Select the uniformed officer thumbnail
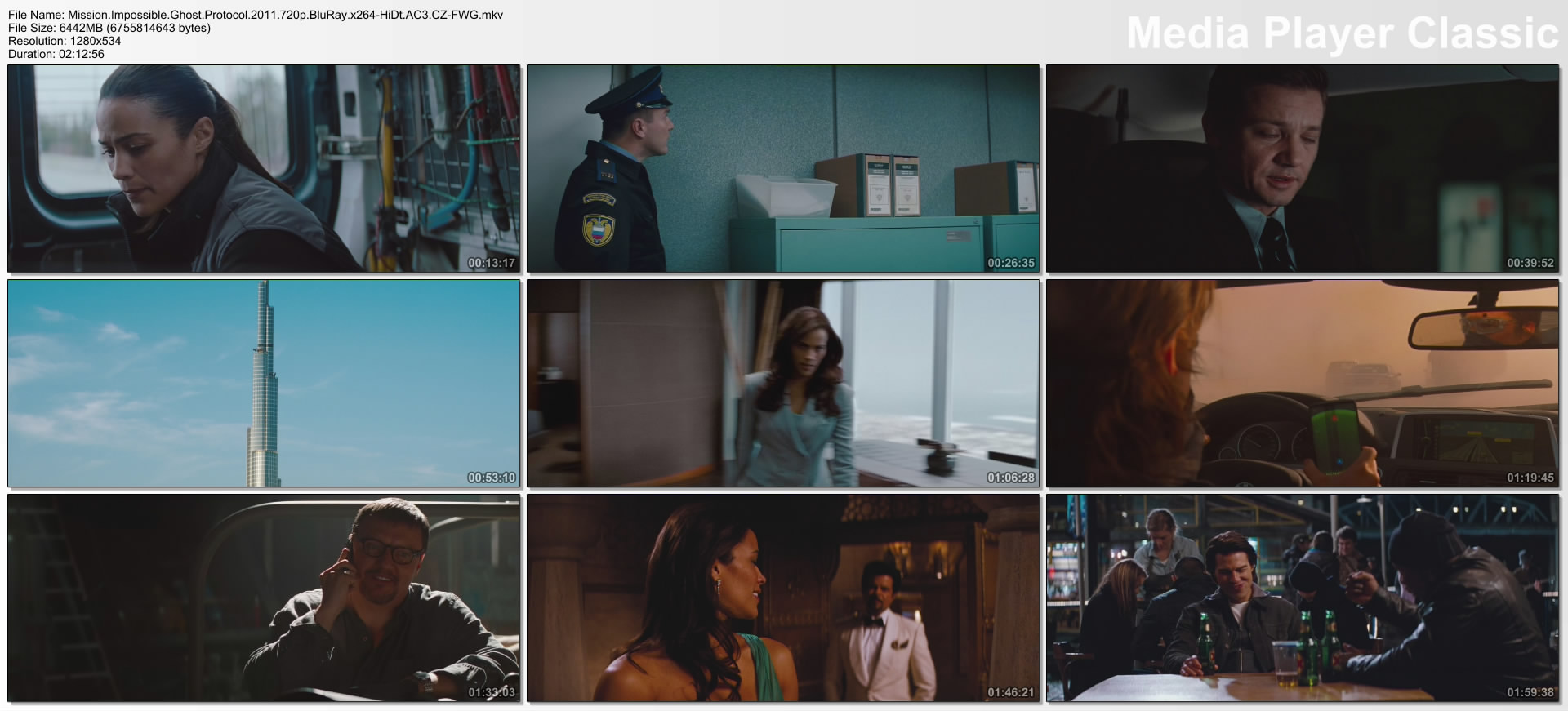The image size is (1568, 711). tap(782, 168)
